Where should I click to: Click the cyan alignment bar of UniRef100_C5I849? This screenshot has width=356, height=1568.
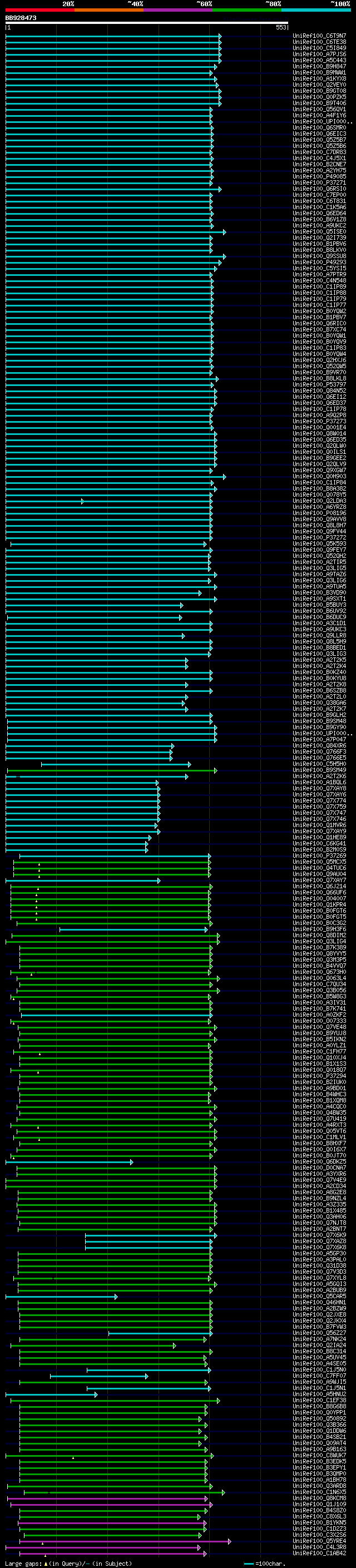(x=113, y=48)
